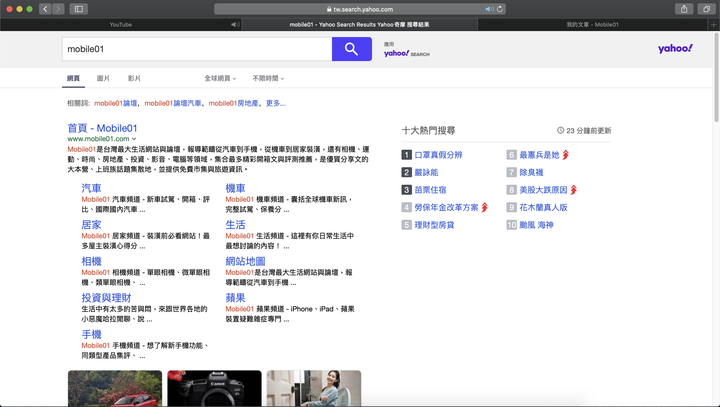Click the Yahoo logo at top right

click(675, 48)
